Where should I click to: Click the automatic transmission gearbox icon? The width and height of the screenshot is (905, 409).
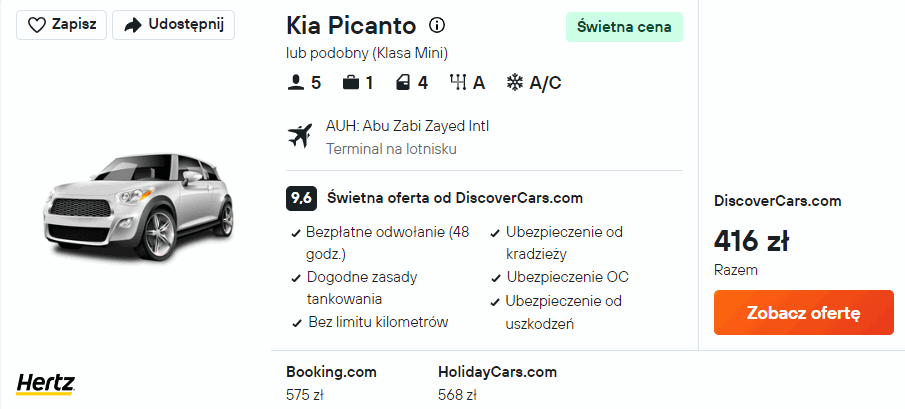click(460, 83)
